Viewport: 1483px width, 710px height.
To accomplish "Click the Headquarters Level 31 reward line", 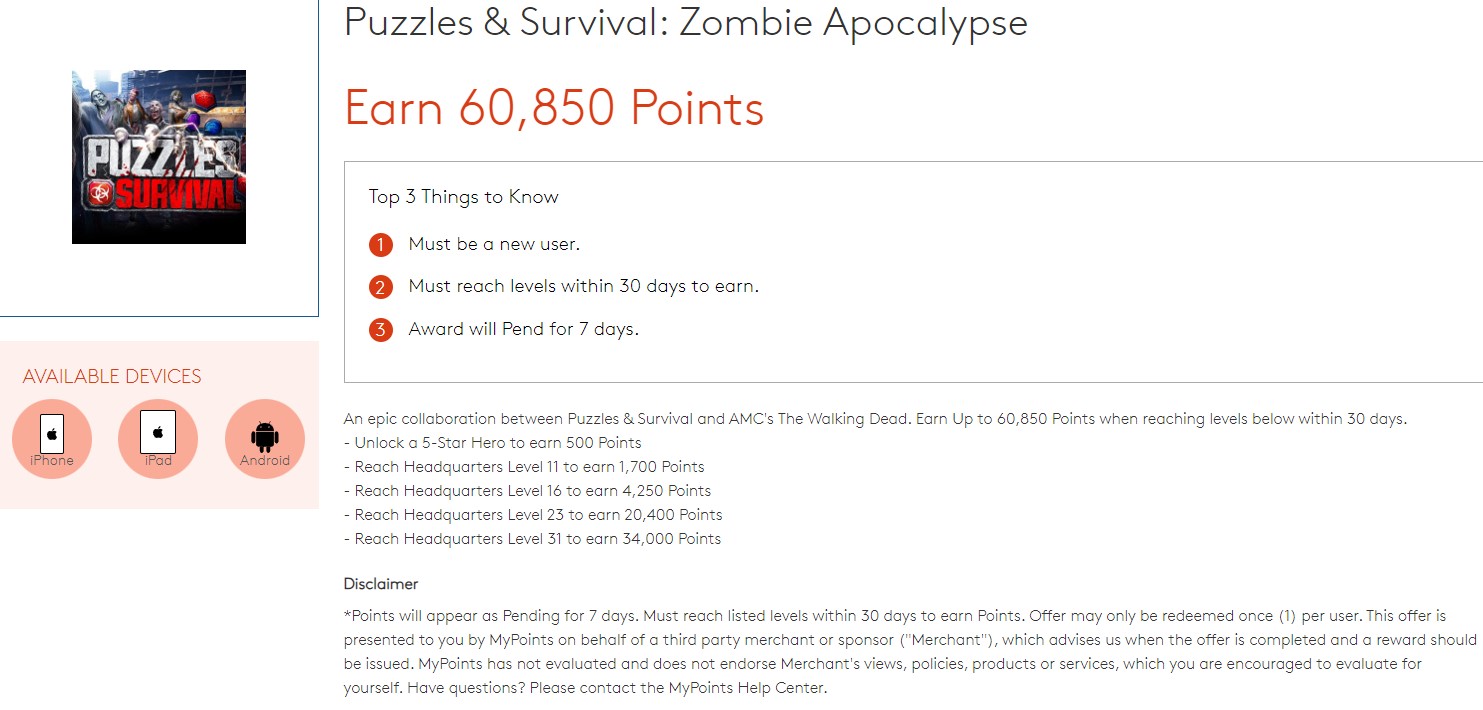I will (x=532, y=538).
